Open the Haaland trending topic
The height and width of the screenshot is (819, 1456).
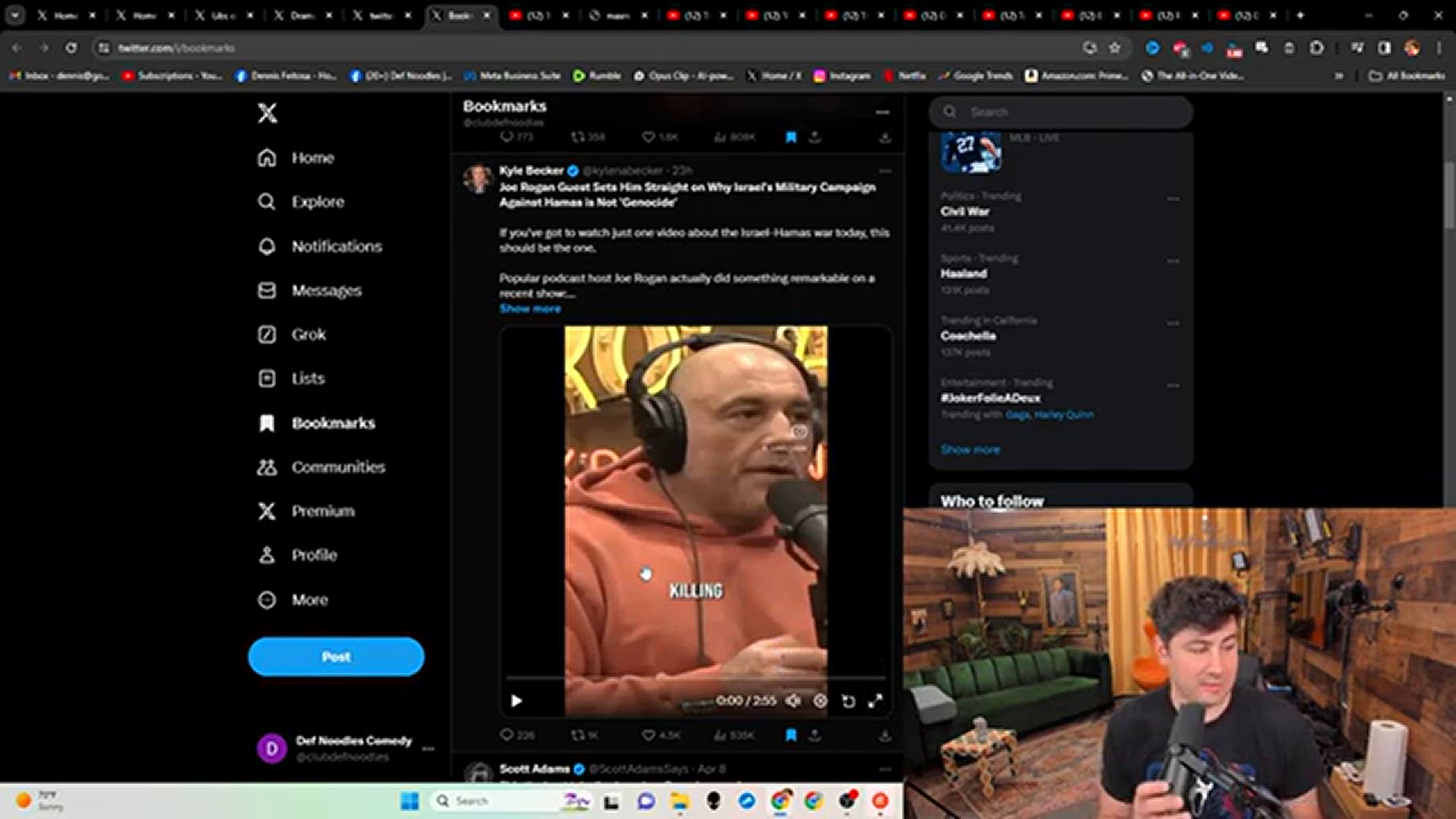(x=964, y=274)
